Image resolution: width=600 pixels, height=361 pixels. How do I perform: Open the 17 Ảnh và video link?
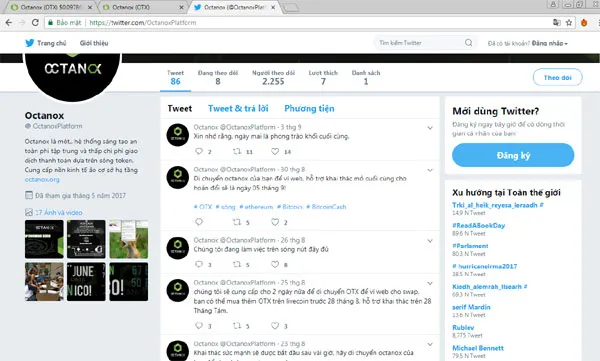pos(59,212)
